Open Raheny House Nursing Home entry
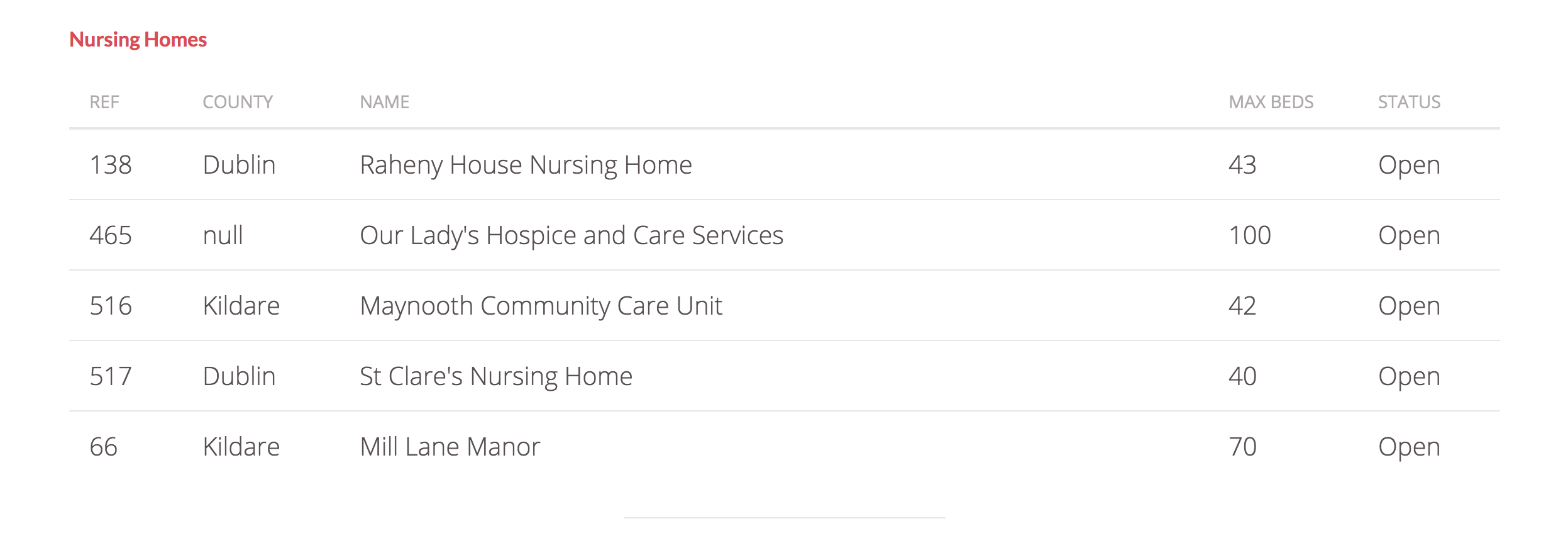1568x555 pixels. (526, 165)
